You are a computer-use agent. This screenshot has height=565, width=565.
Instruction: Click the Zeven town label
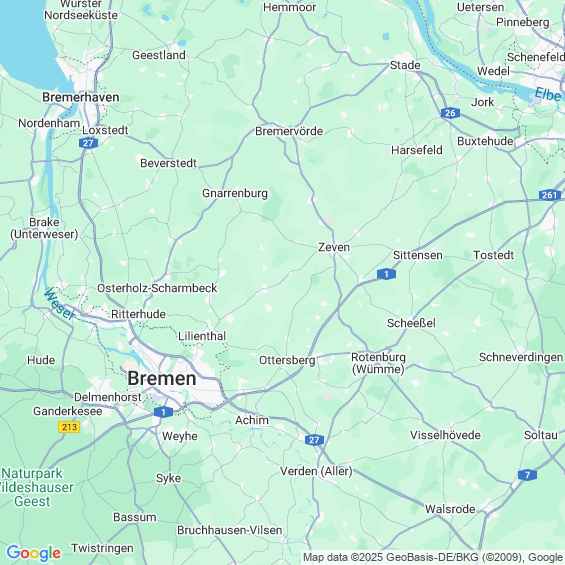point(334,247)
